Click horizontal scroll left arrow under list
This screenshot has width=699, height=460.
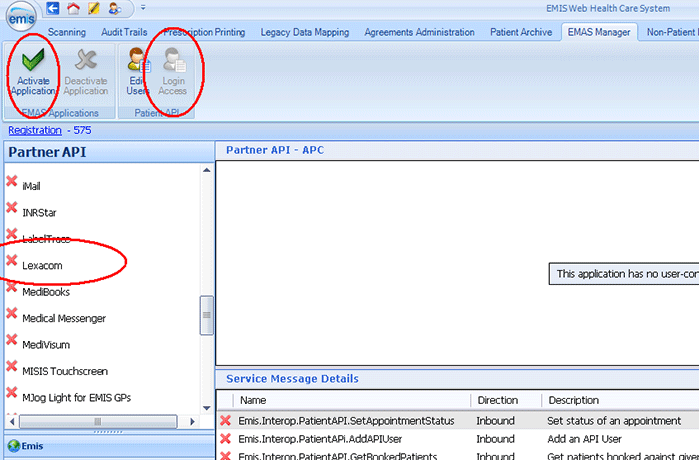[12, 421]
